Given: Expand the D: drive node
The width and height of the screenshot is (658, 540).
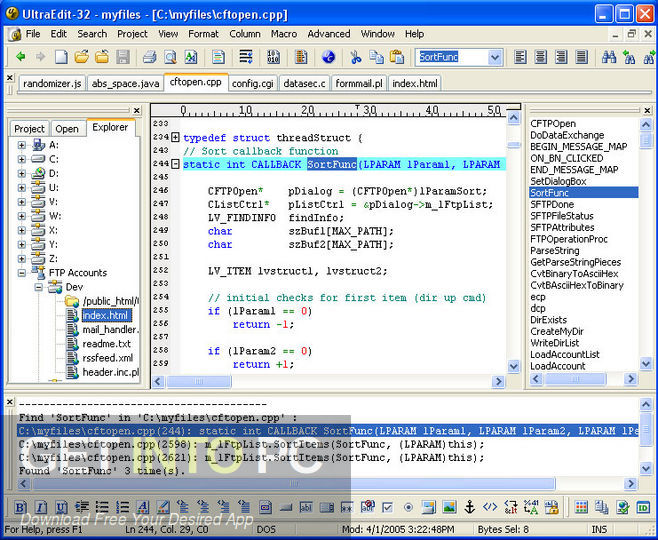Looking at the screenshot, I should coord(21,174).
